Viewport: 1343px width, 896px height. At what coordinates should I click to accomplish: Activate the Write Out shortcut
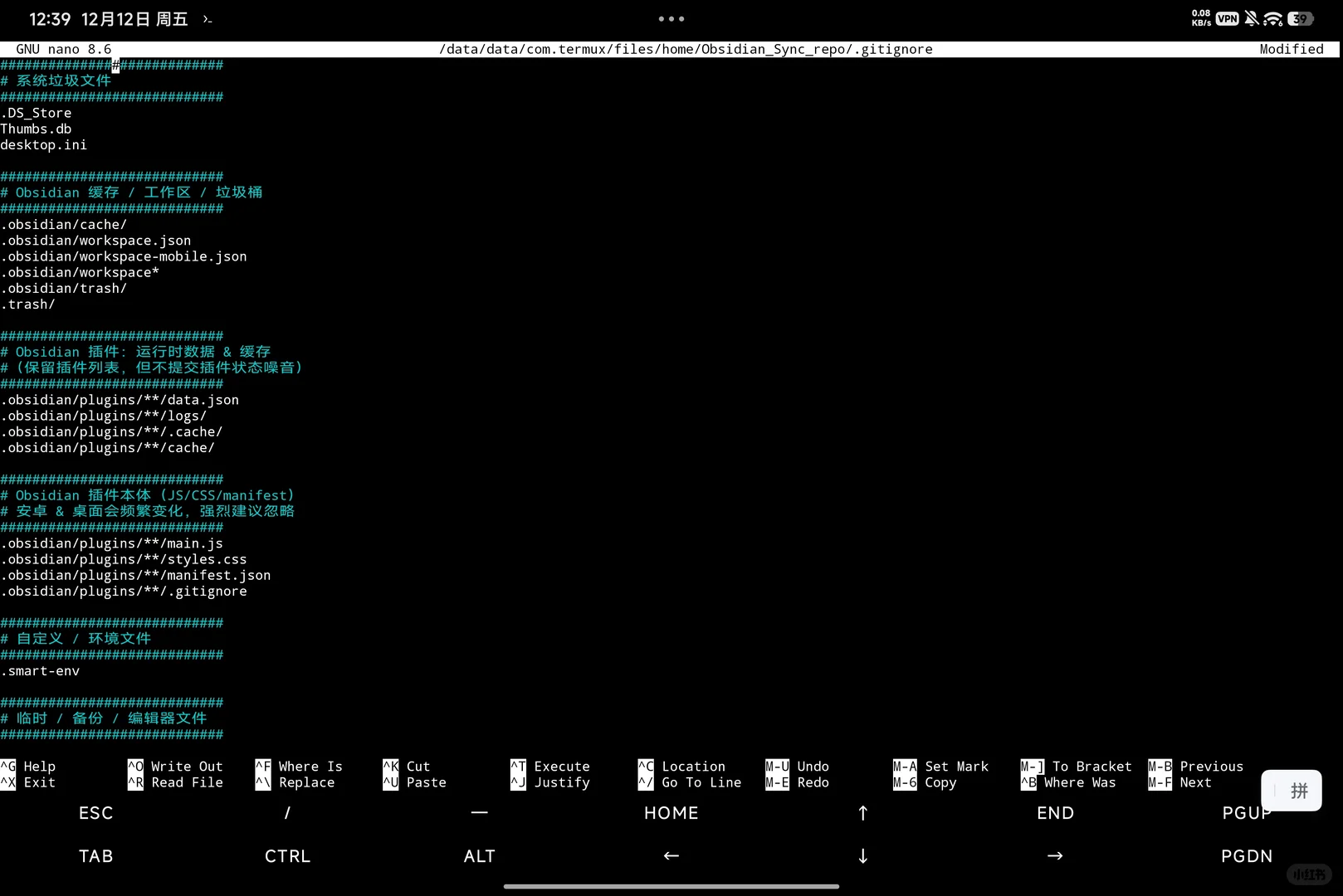click(x=177, y=766)
